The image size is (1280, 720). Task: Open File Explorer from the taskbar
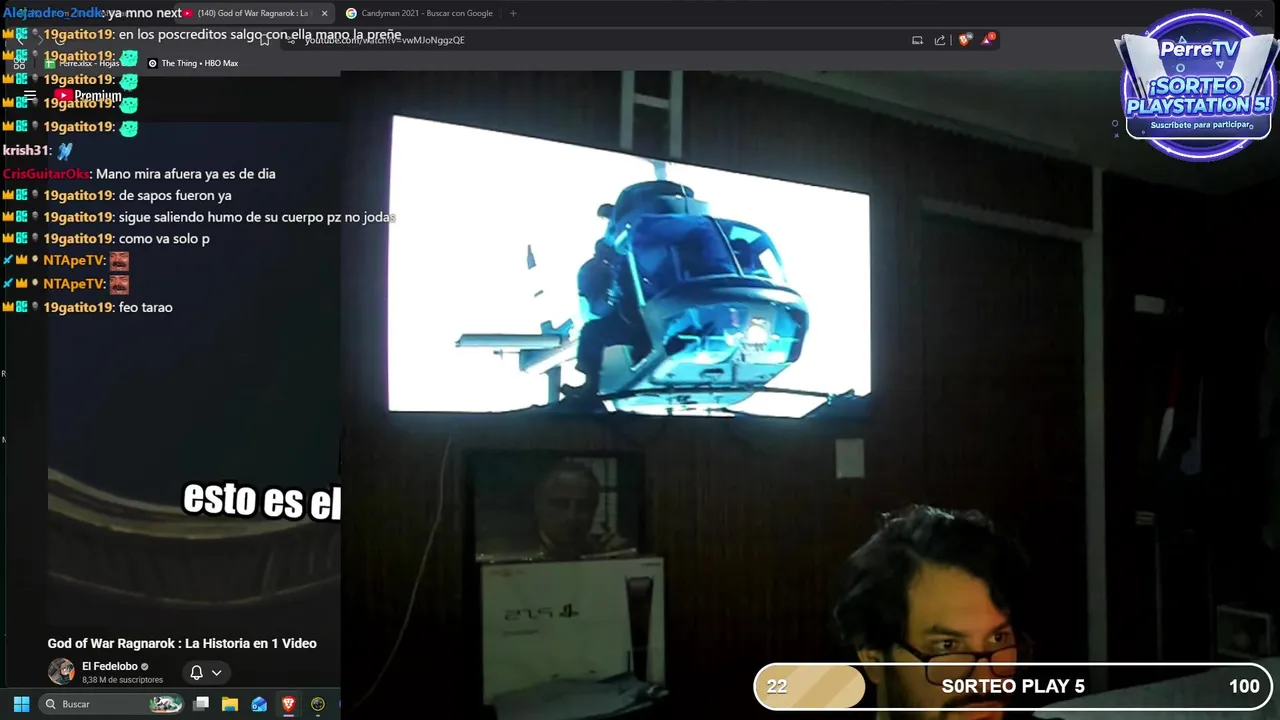[230, 704]
